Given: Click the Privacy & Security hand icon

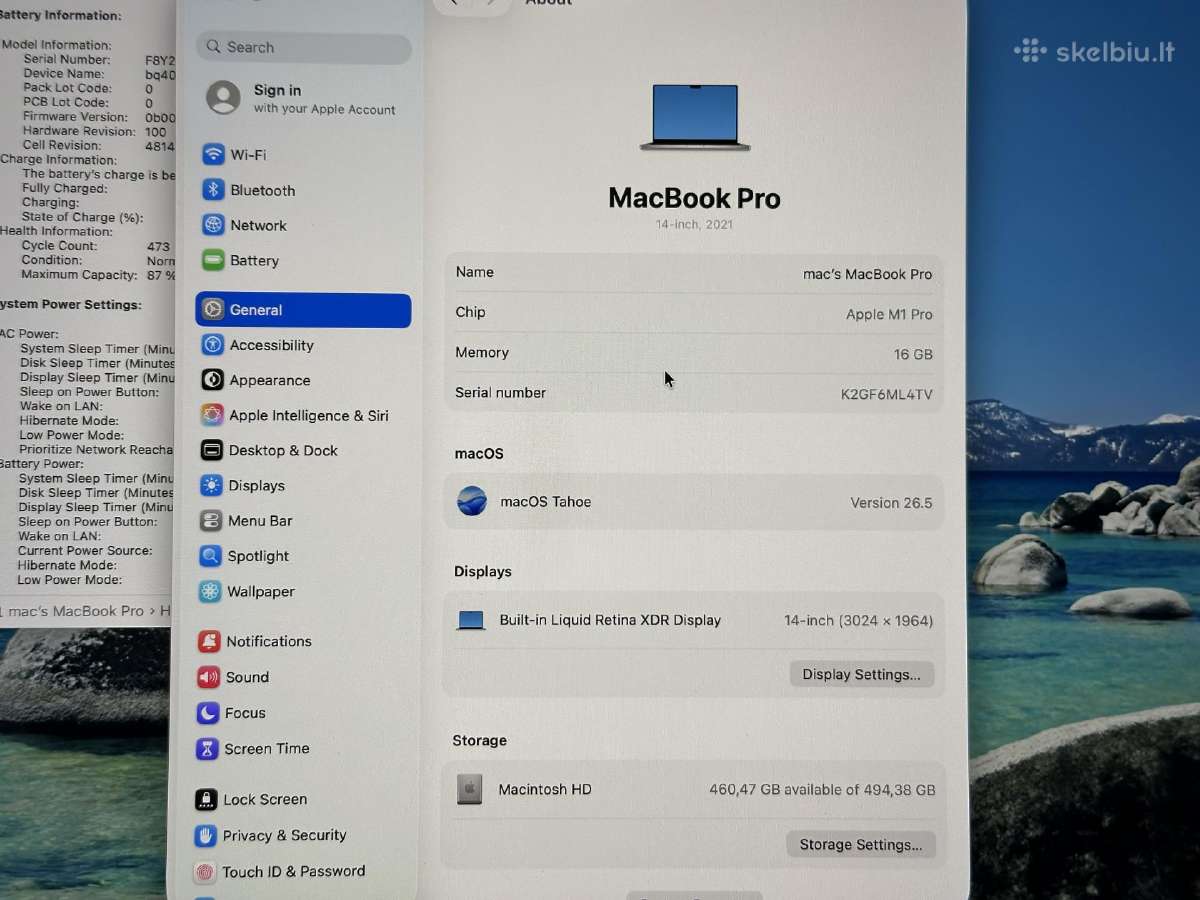Looking at the screenshot, I should click(205, 836).
